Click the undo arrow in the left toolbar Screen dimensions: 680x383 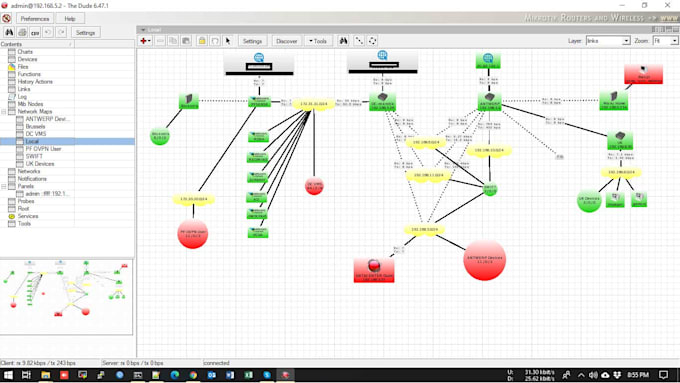pyautogui.click(x=48, y=33)
